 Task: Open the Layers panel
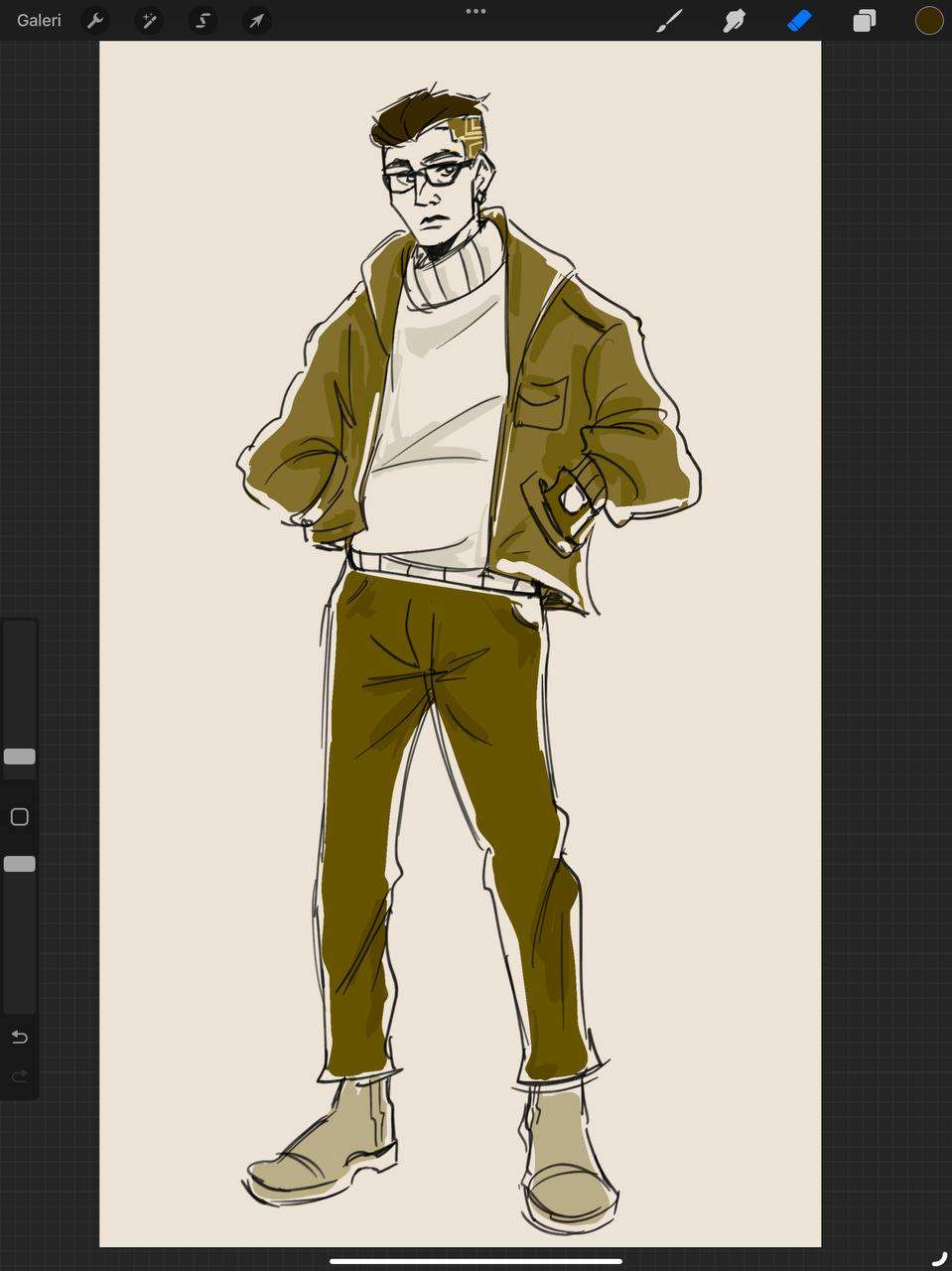(x=865, y=20)
